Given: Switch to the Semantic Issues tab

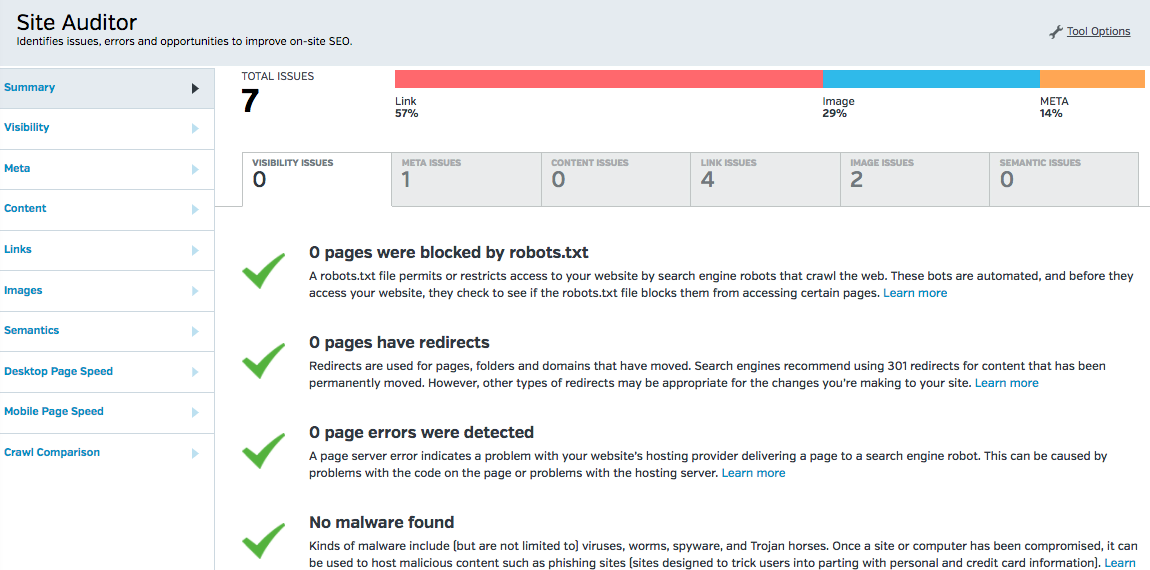Looking at the screenshot, I should 1064,179.
